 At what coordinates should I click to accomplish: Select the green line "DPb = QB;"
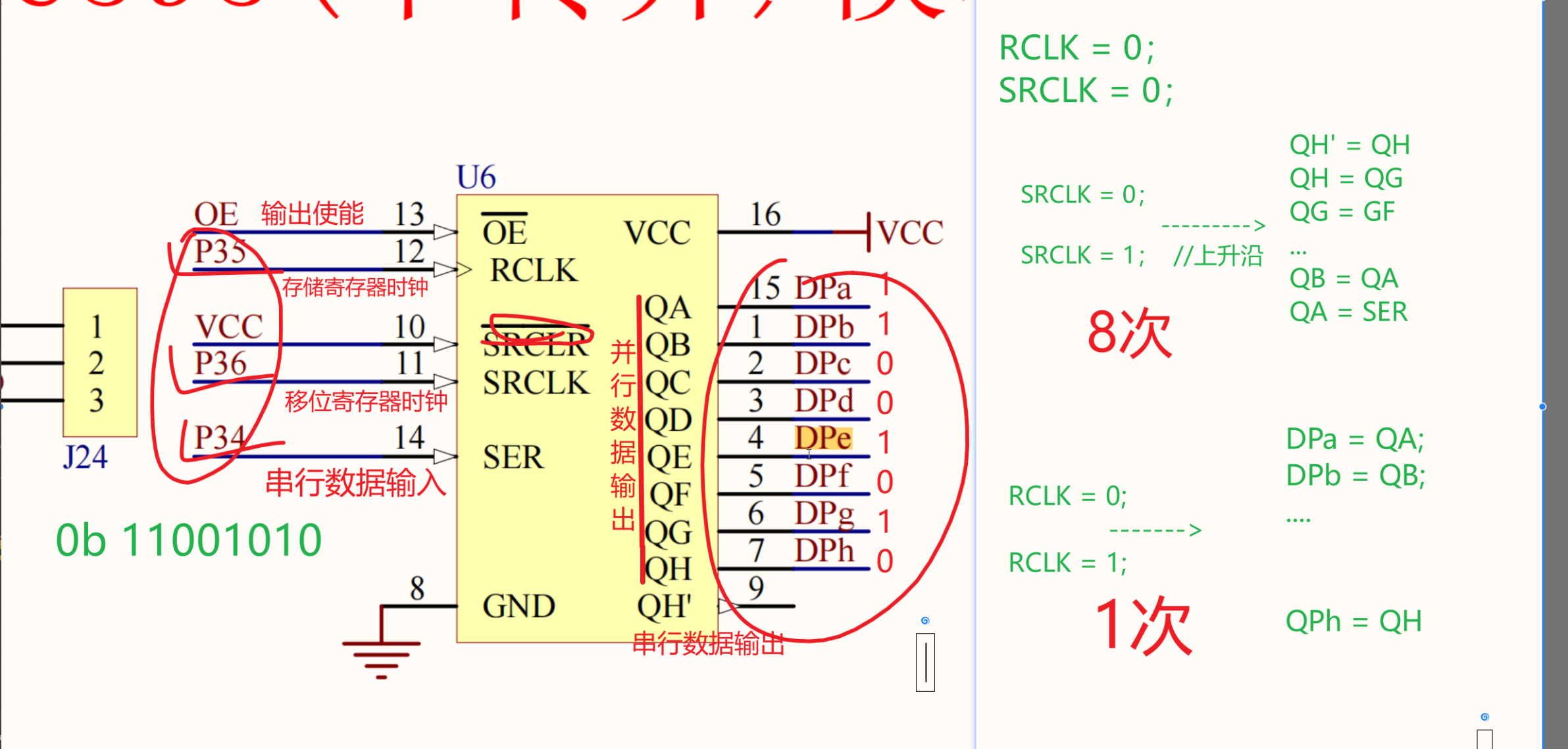pos(1355,475)
